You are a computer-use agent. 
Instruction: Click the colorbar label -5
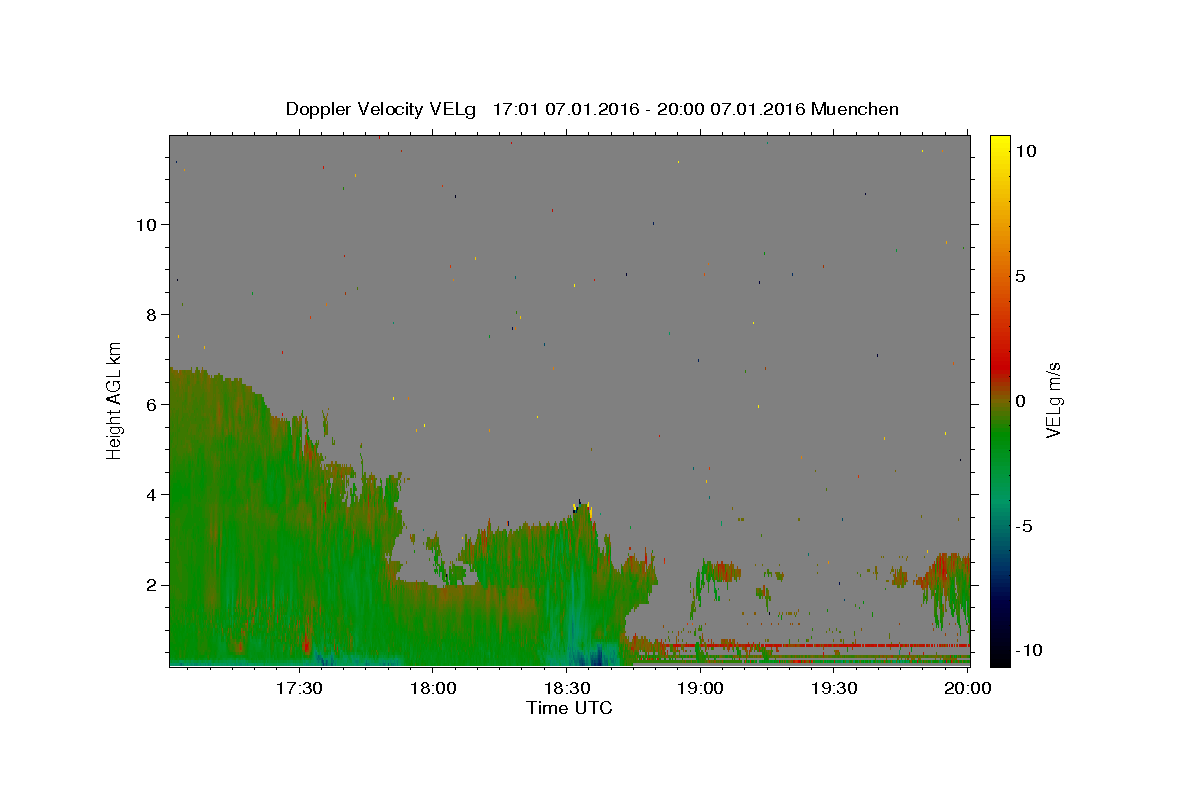(x=1024, y=526)
